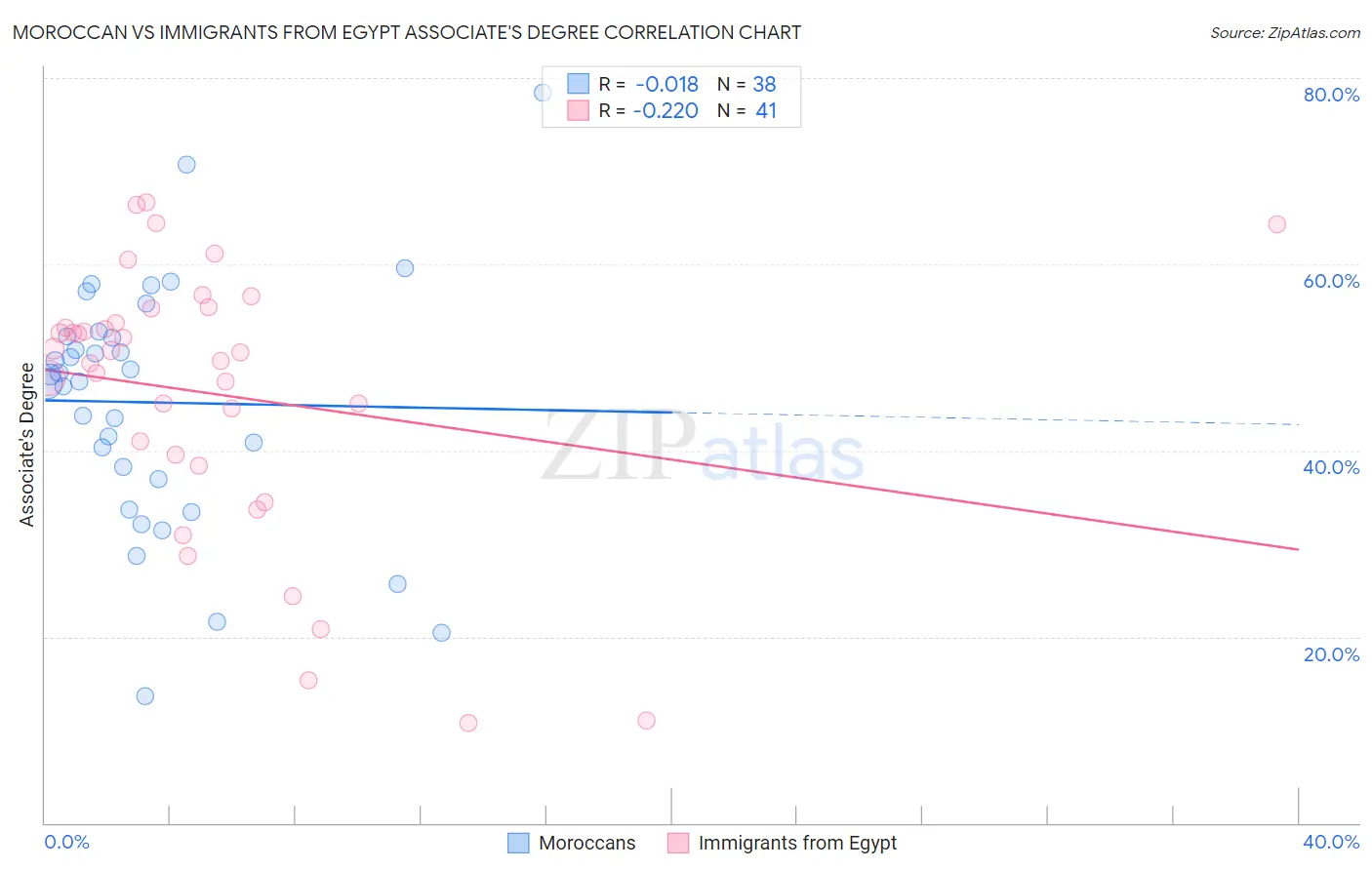Image resolution: width=1372 pixels, height=870 pixels.
Task: Click the Immigrants from Egypt legend label
Action: [797, 843]
